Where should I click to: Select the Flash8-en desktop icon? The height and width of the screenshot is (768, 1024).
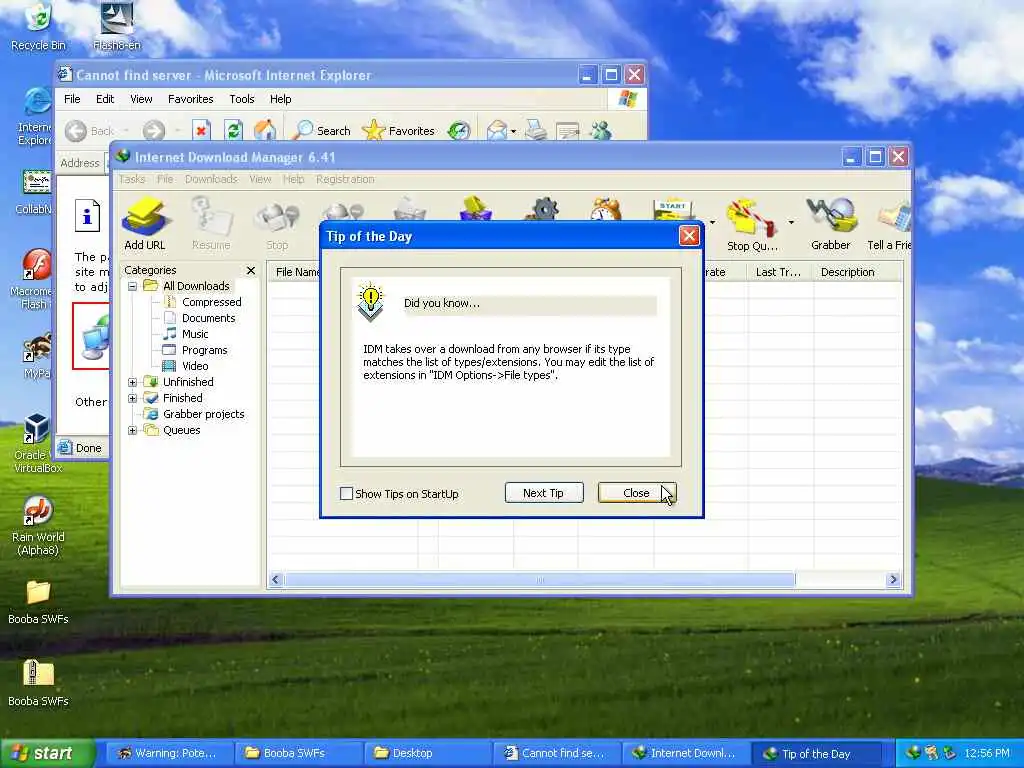[x=117, y=26]
